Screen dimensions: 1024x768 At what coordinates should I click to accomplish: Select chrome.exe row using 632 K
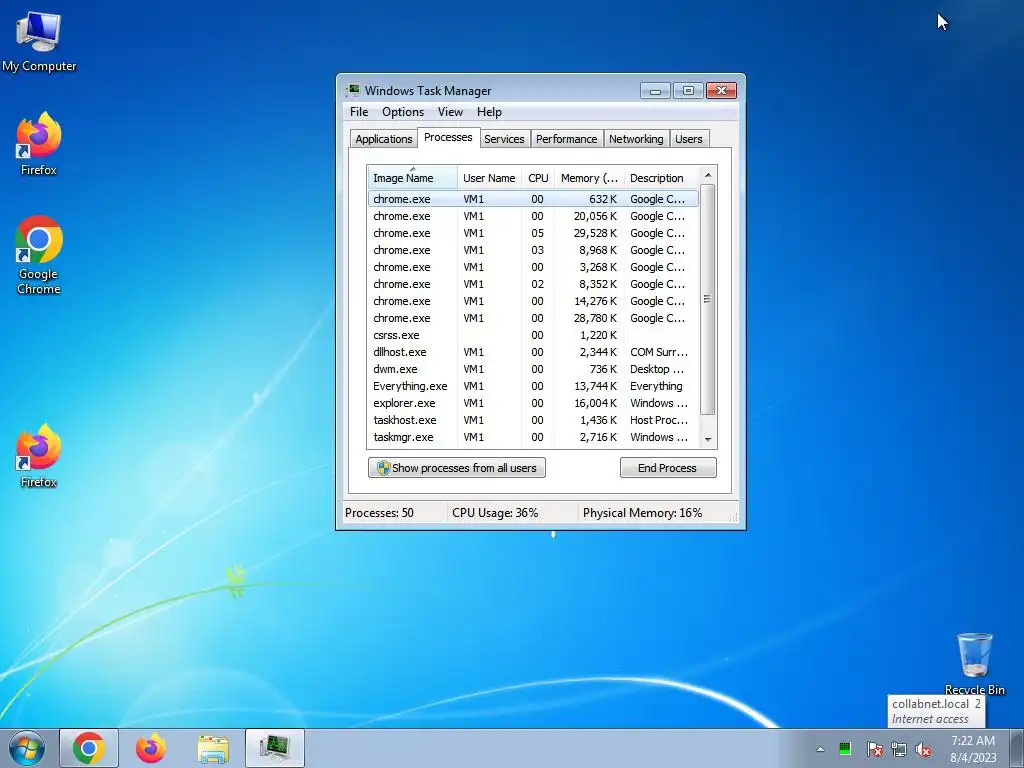coord(533,199)
